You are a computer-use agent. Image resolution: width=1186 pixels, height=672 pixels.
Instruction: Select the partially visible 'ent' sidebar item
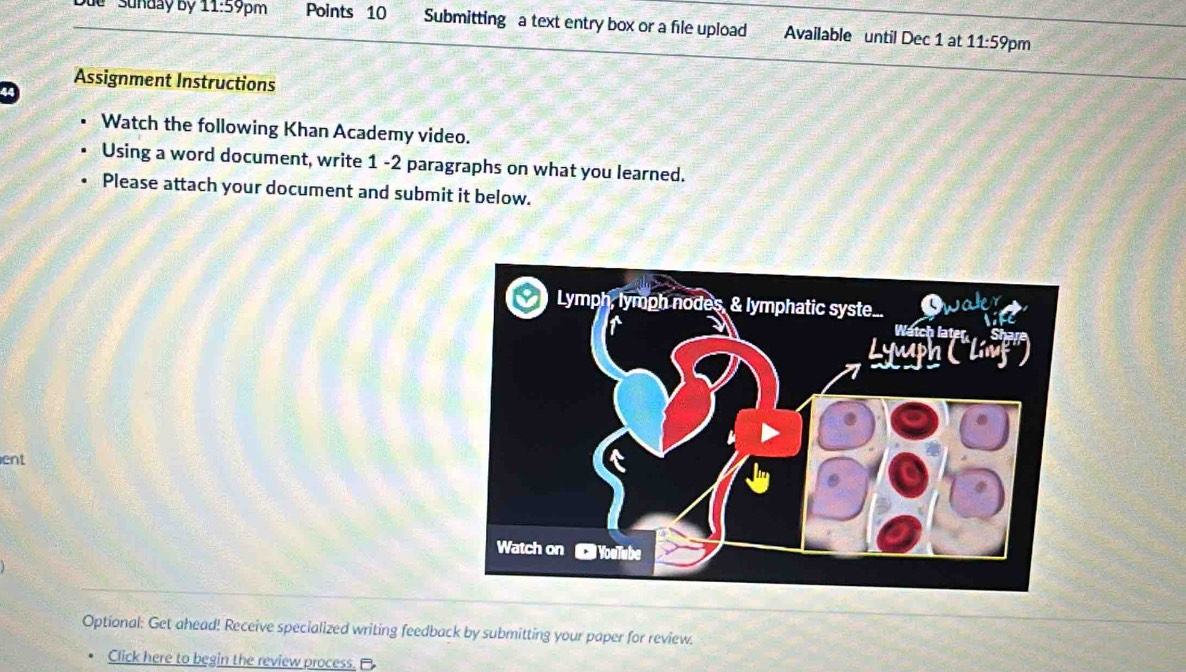[x=13, y=459]
